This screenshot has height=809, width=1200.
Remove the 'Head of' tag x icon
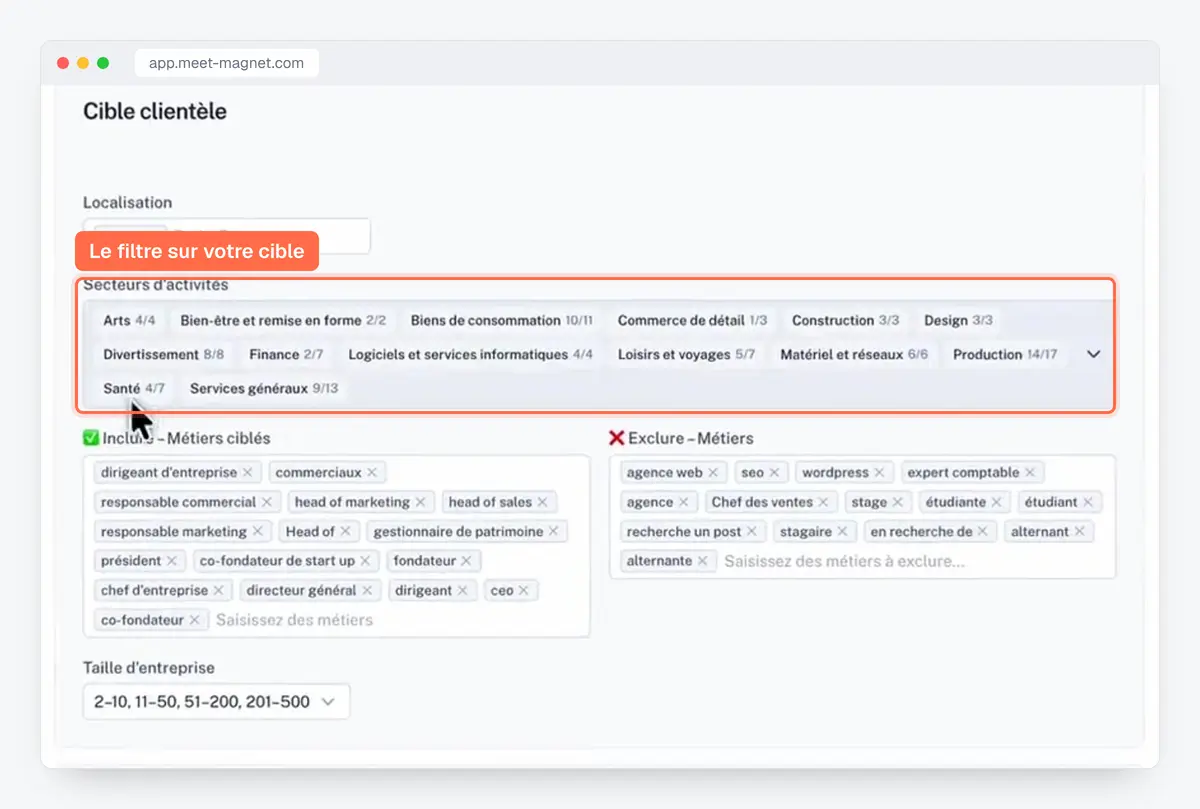point(345,531)
